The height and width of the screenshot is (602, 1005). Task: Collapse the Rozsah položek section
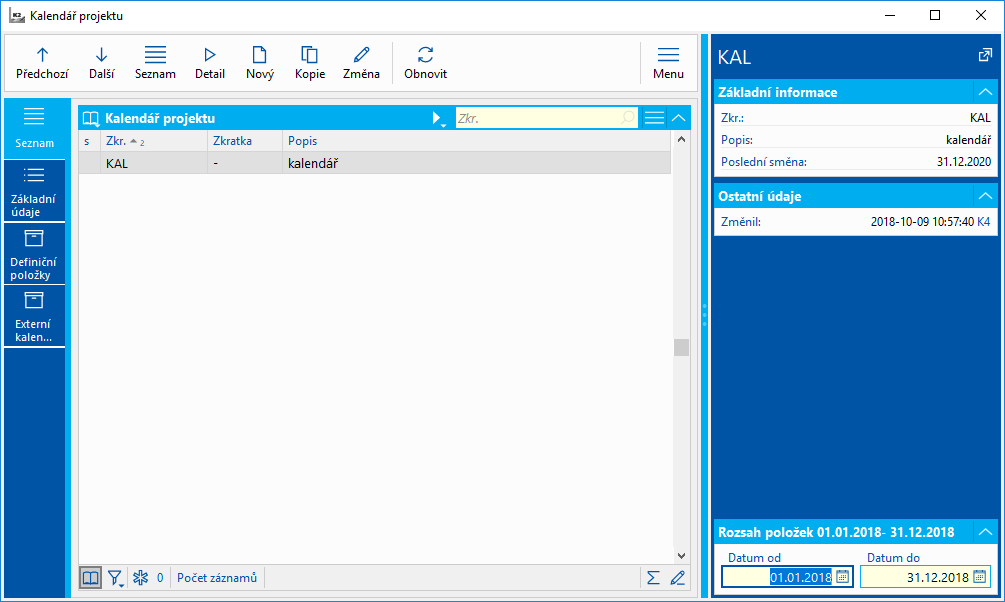pos(985,532)
